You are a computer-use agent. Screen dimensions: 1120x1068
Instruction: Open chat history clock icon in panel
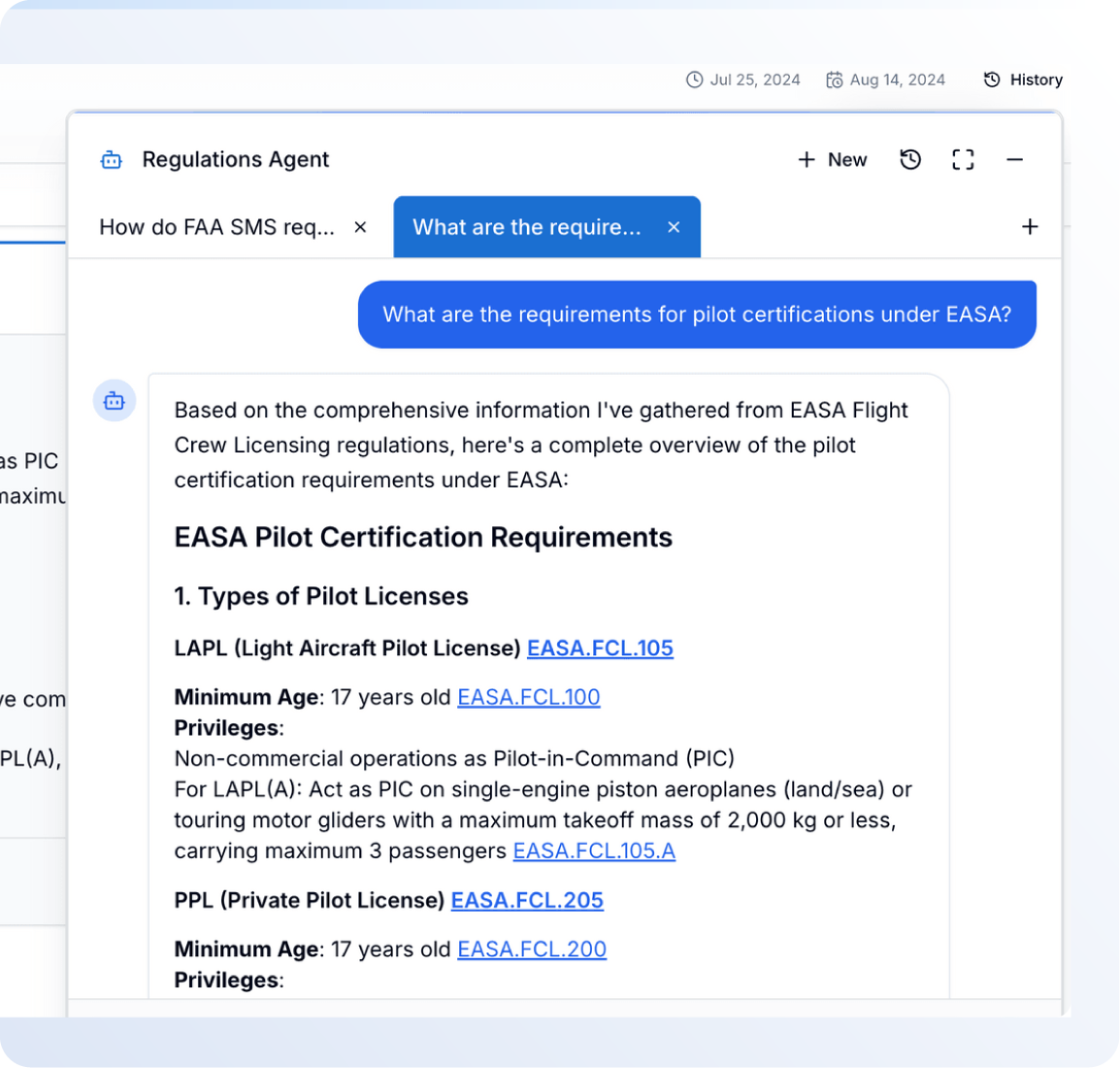pos(909,160)
